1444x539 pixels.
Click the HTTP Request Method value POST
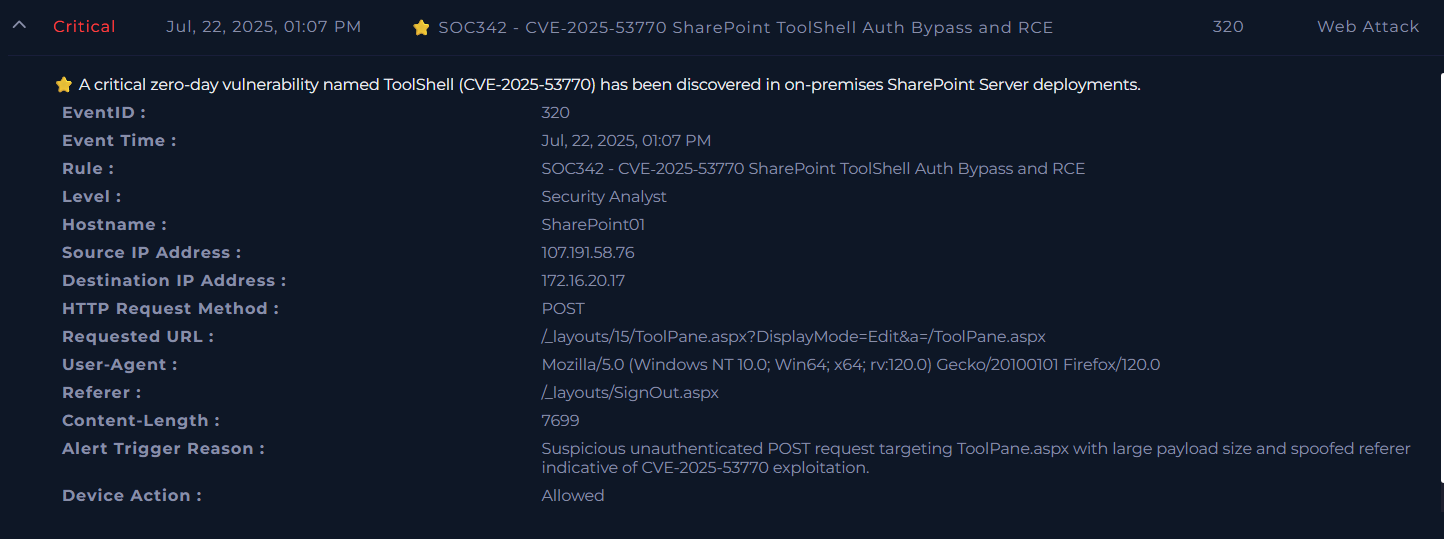click(563, 309)
